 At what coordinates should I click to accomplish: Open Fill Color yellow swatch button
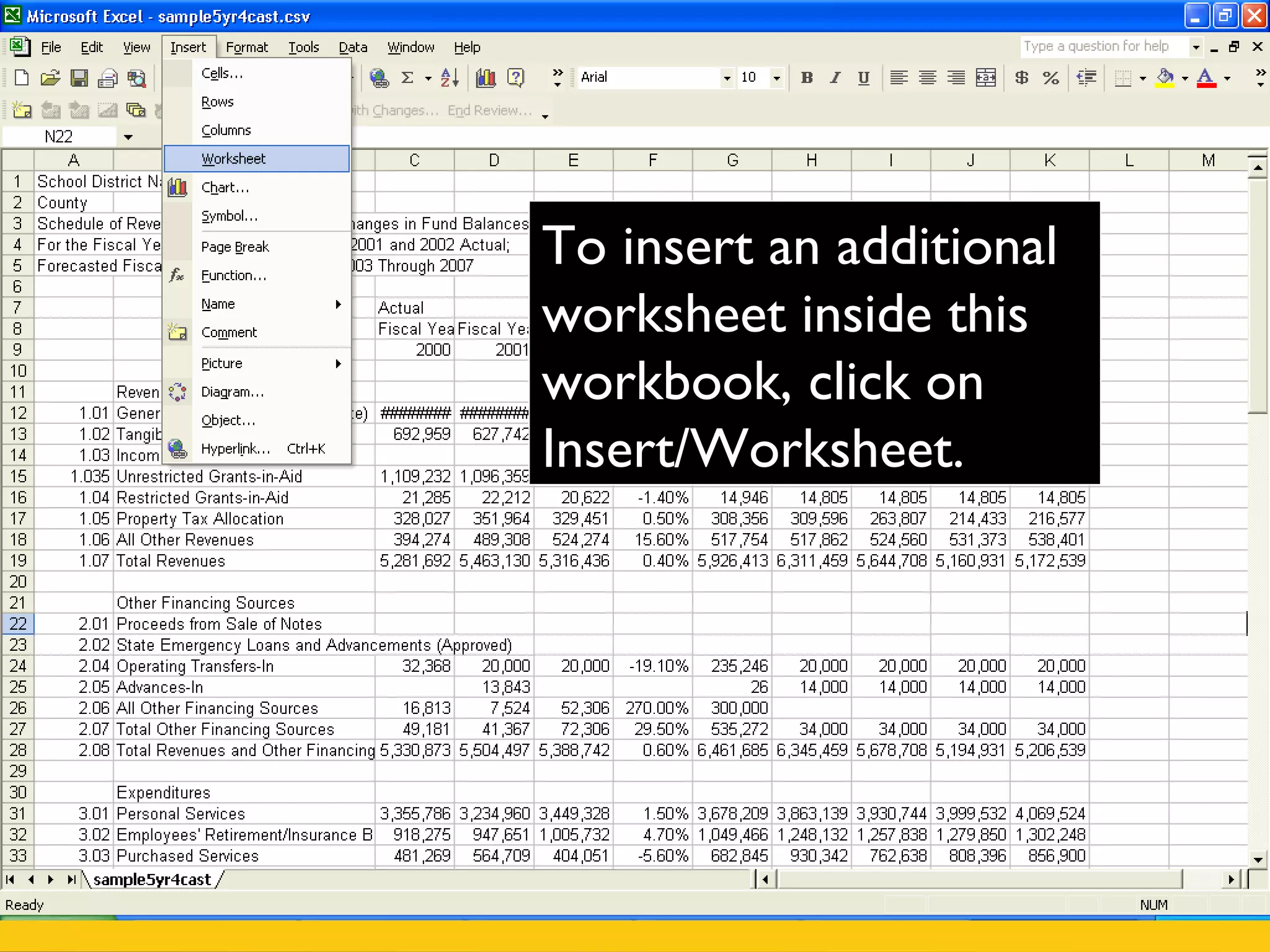1165,77
